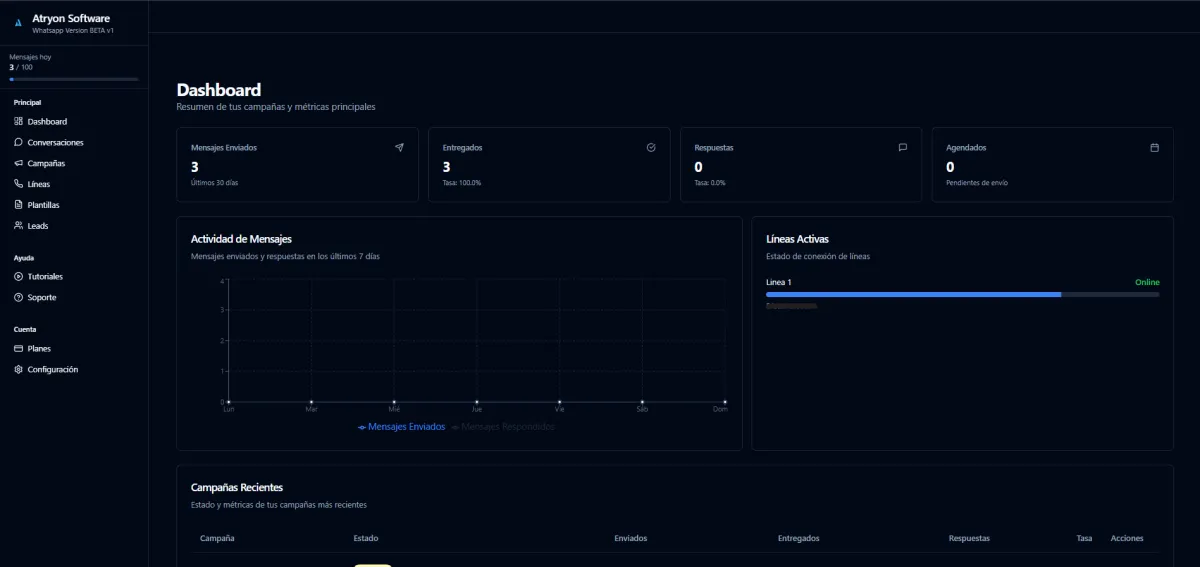1200x567 pixels.
Task: Click the Soporte help icon
Action: pos(18,298)
